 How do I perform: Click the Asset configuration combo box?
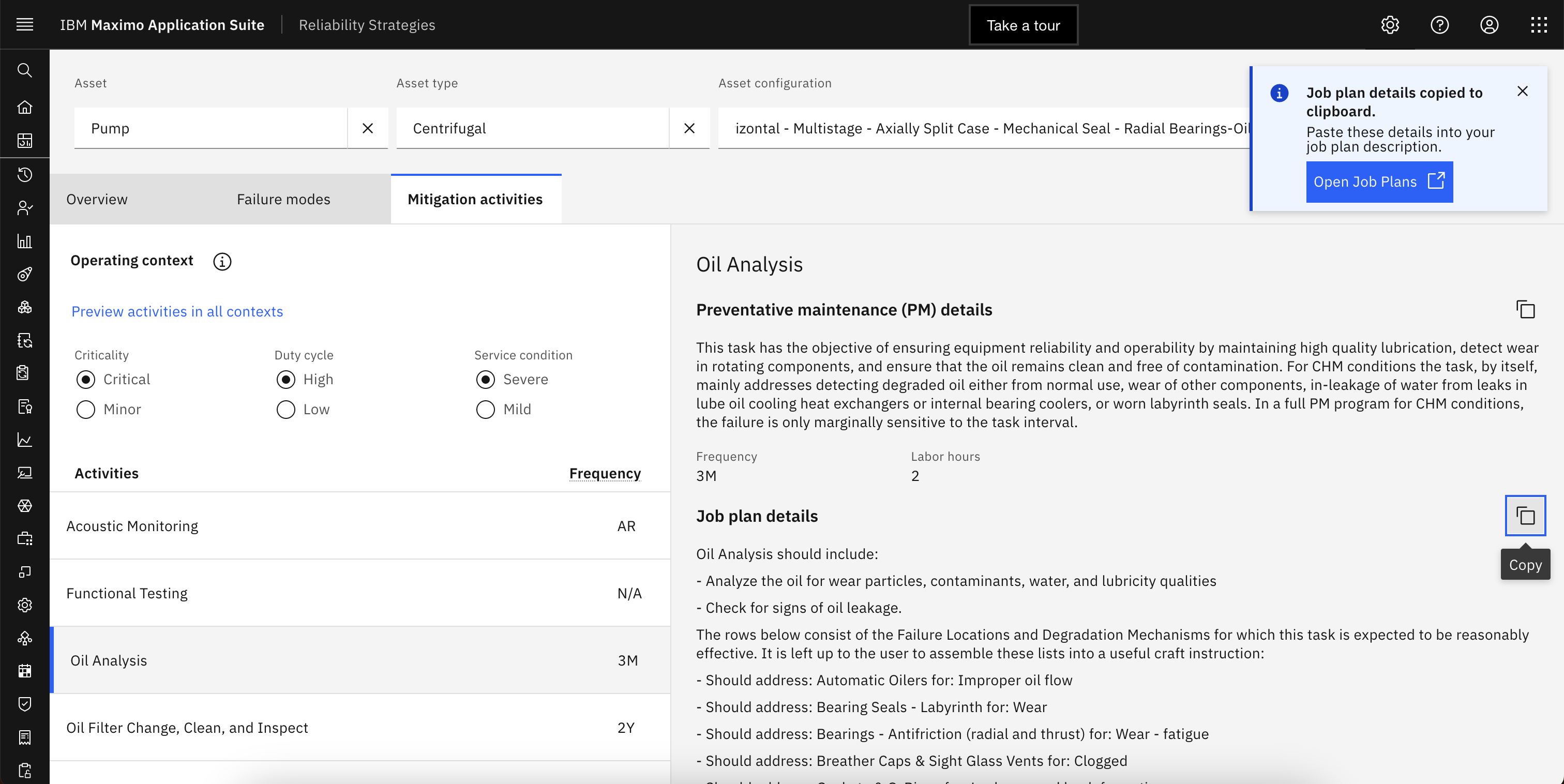[x=984, y=128]
